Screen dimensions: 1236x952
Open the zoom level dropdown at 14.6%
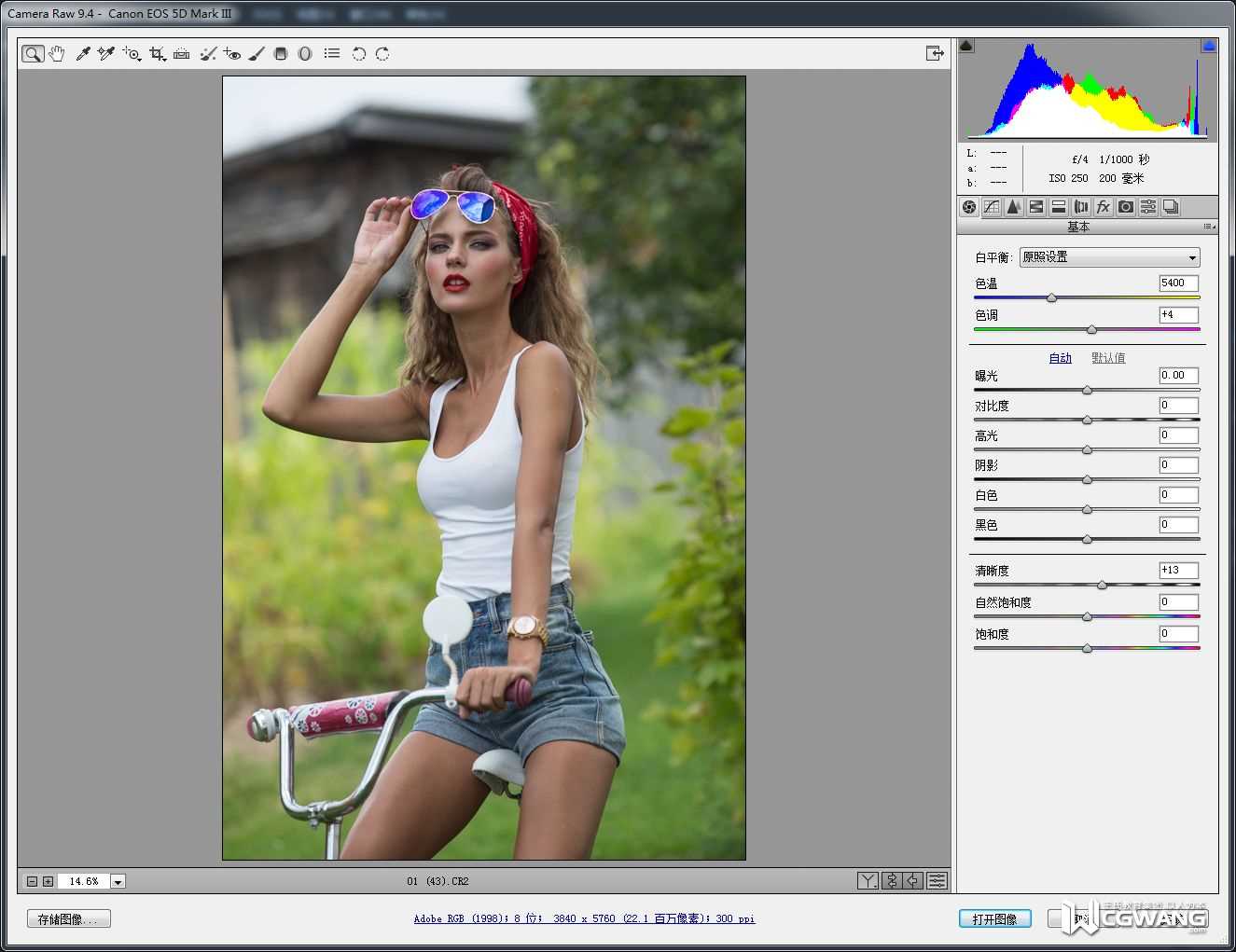click(118, 881)
